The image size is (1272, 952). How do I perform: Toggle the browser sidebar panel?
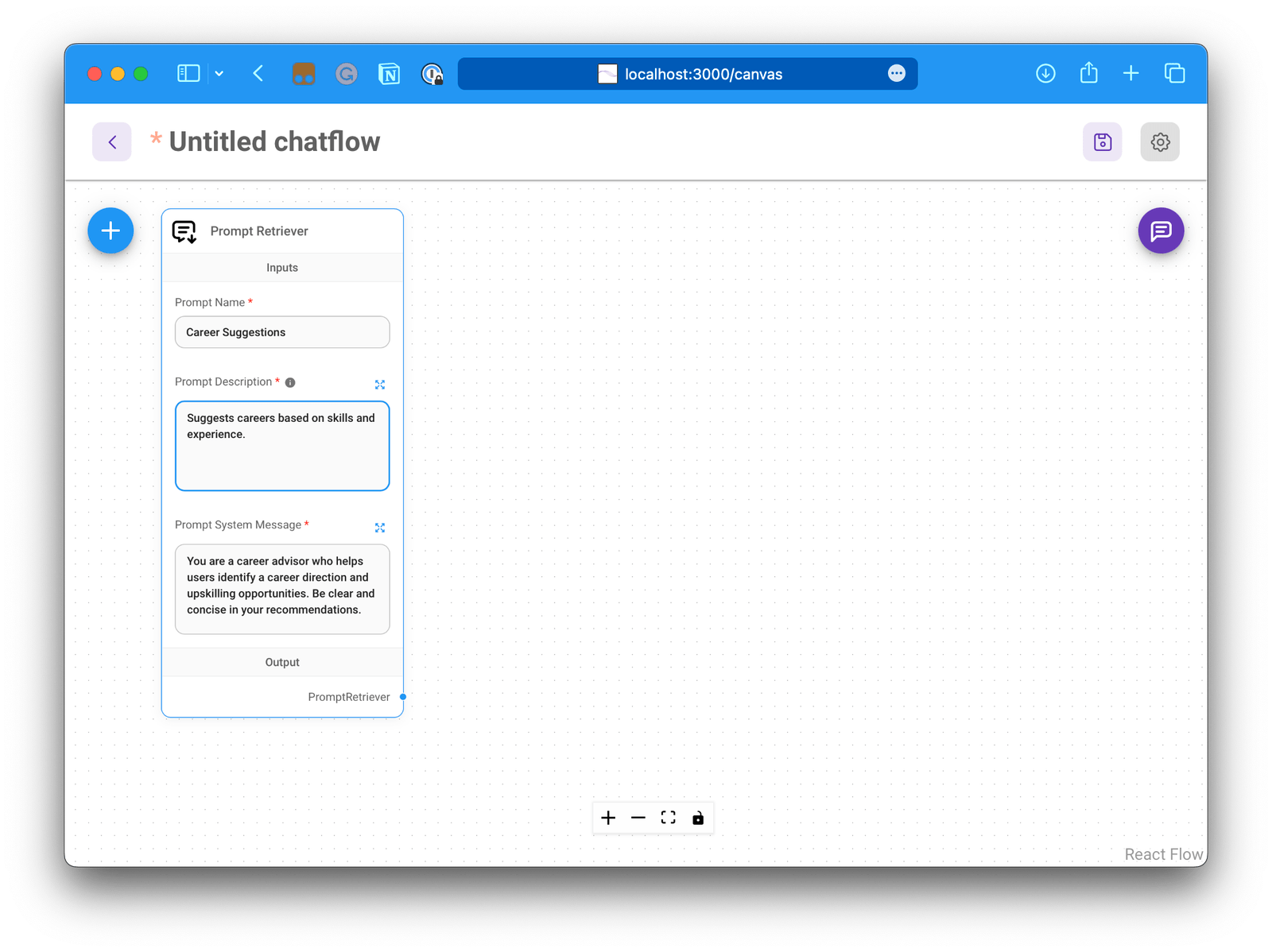[188, 73]
